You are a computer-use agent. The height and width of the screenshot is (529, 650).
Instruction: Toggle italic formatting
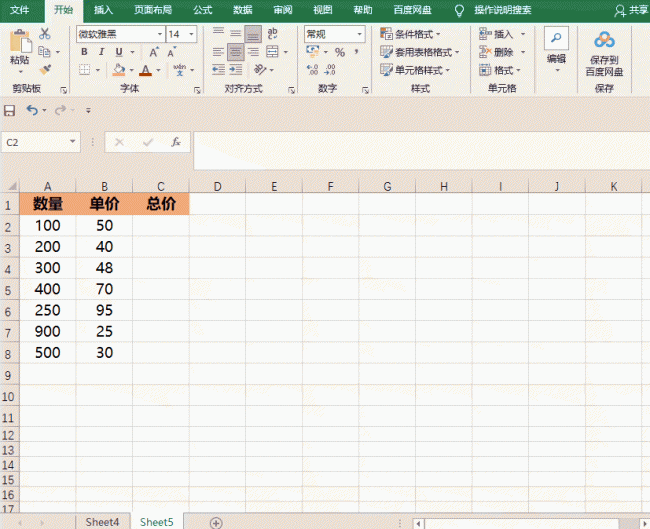102,52
